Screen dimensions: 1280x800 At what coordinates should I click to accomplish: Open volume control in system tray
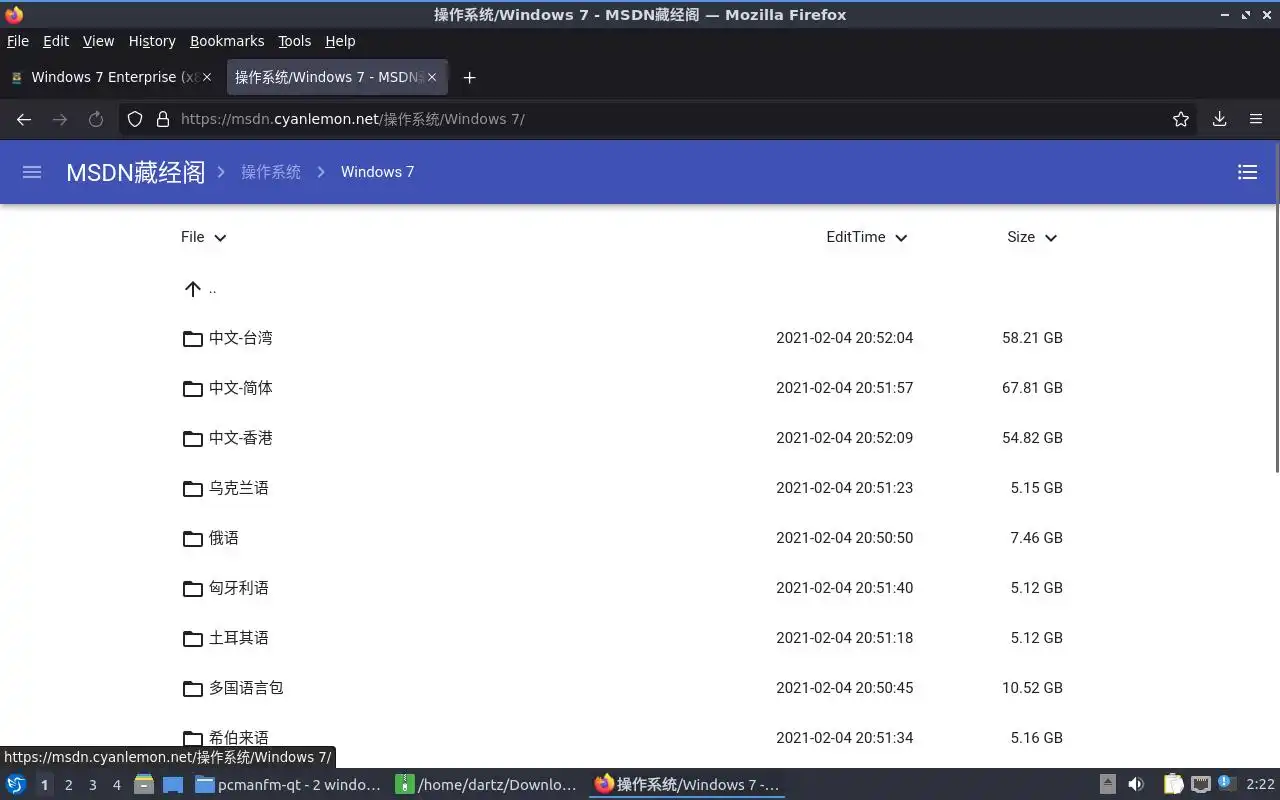pos(1136,785)
